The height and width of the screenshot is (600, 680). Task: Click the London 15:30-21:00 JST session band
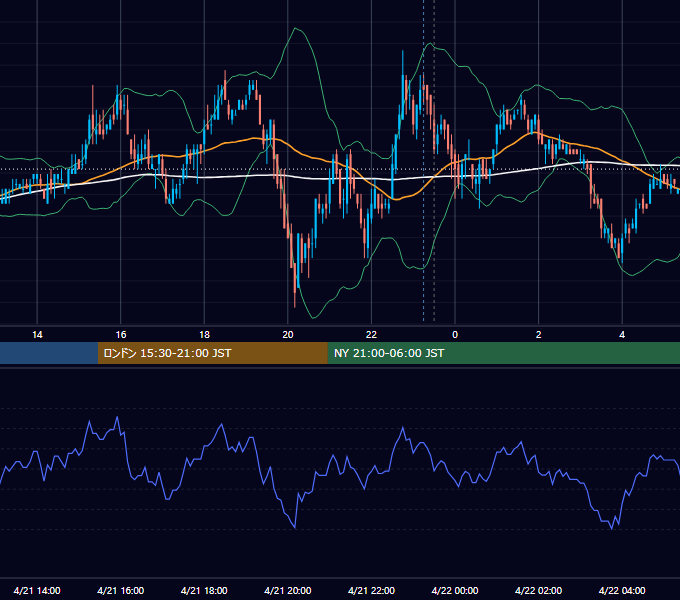(212, 353)
